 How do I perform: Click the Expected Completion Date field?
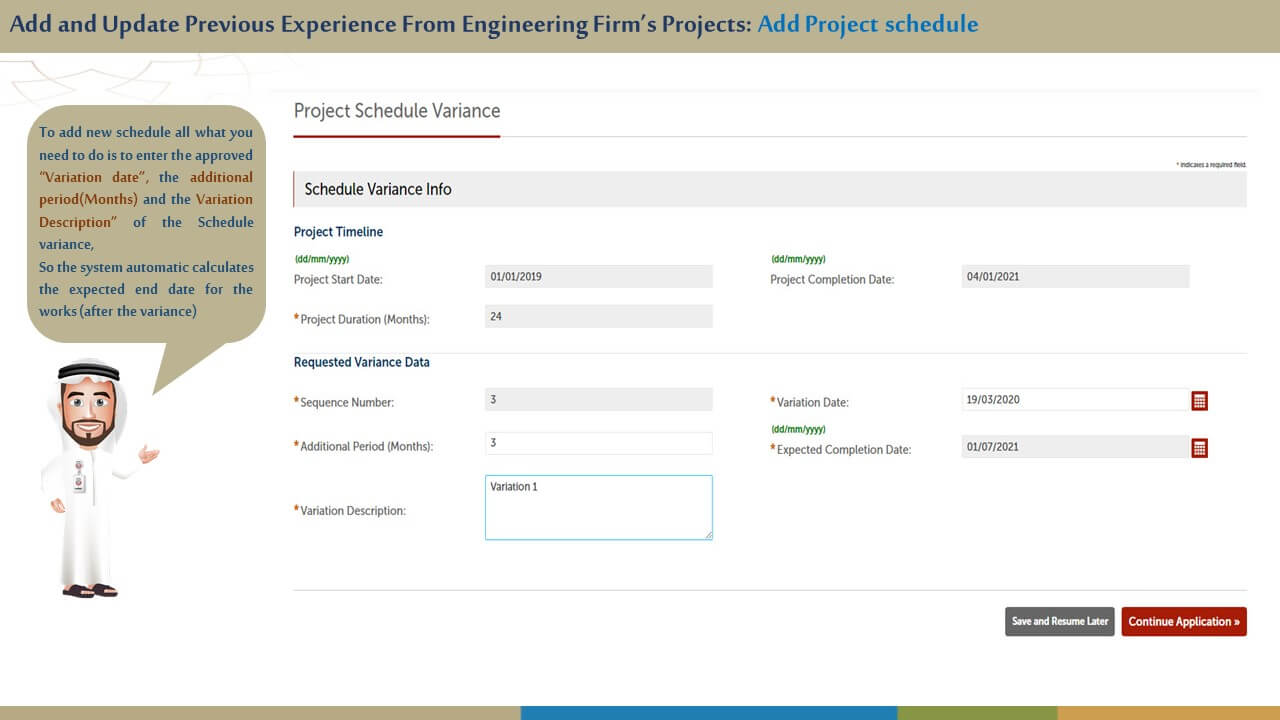(1074, 447)
